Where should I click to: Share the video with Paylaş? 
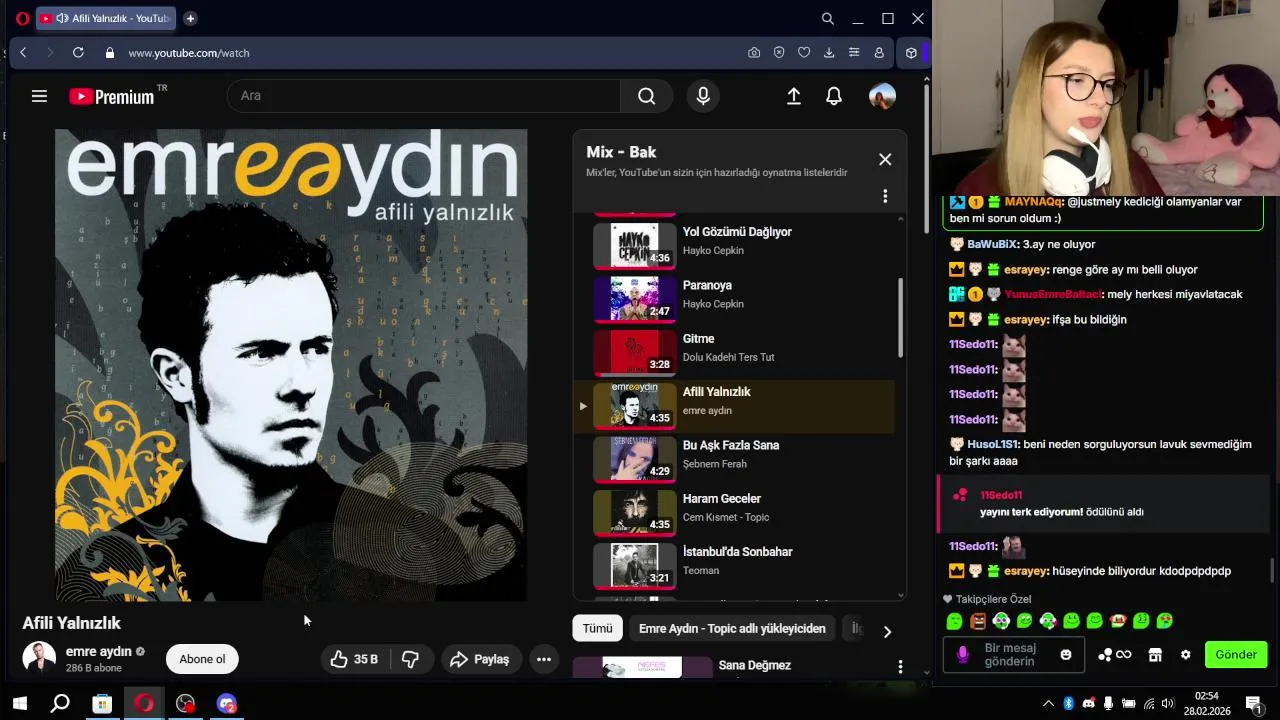480,659
